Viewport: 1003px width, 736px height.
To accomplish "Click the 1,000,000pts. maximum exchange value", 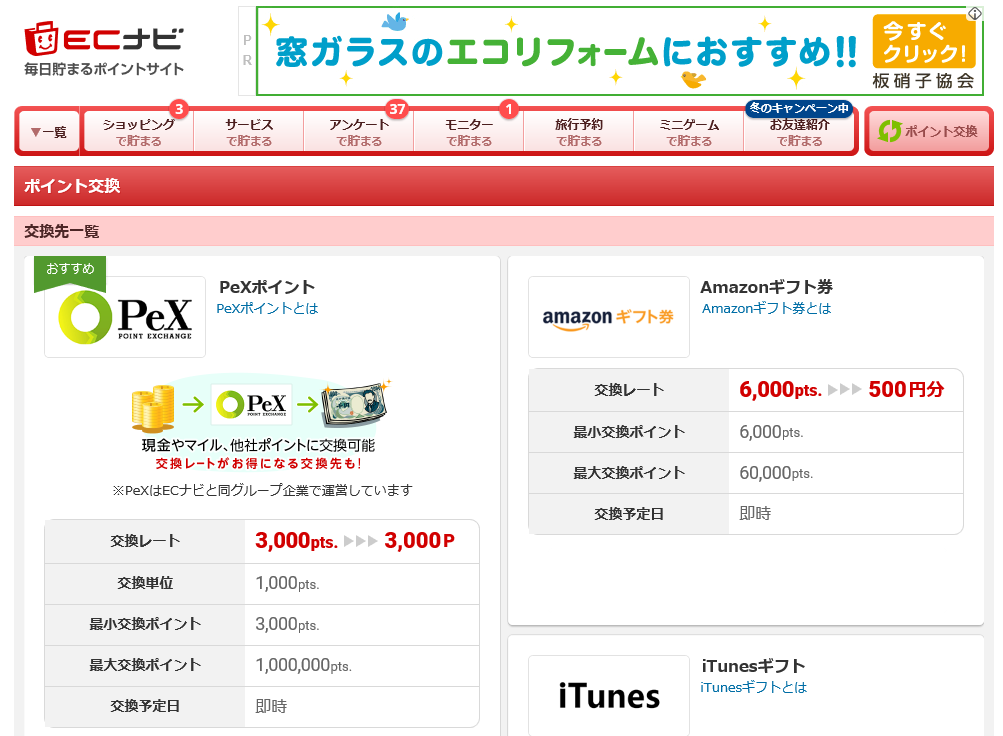I will click(x=304, y=665).
